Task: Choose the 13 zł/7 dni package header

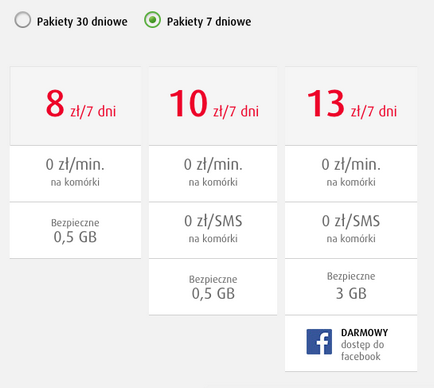Action: [351, 106]
